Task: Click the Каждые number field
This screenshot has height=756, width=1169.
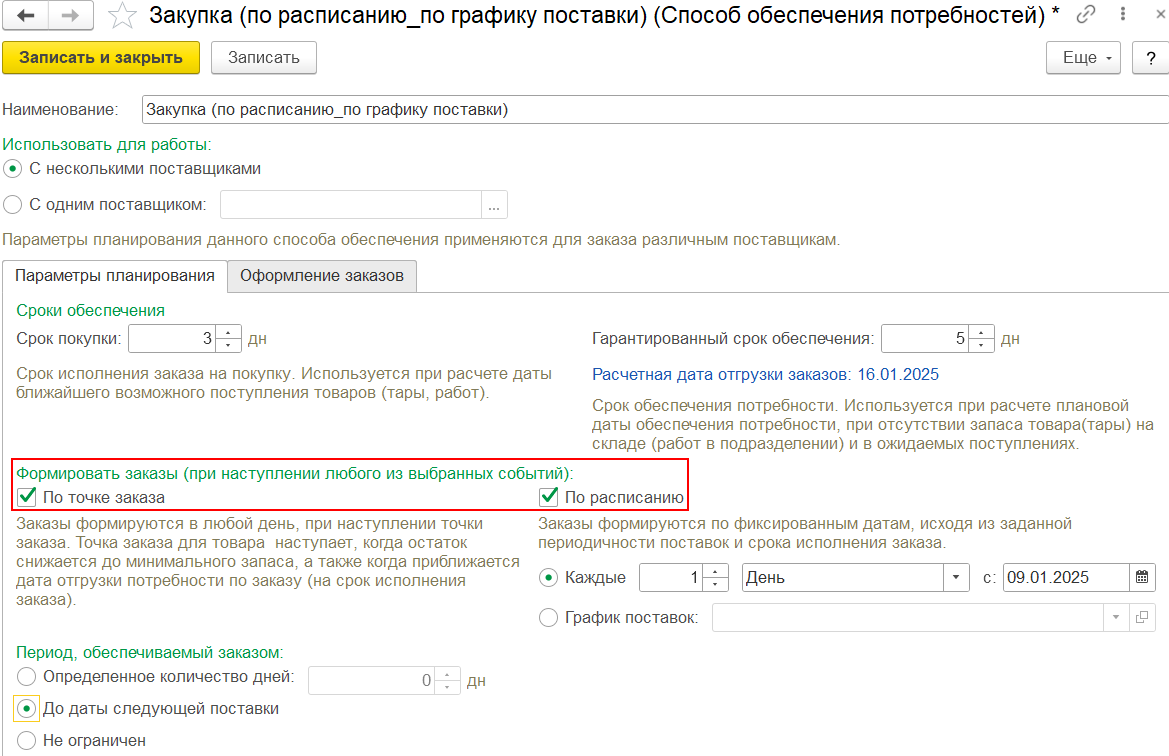Action: pos(671,577)
